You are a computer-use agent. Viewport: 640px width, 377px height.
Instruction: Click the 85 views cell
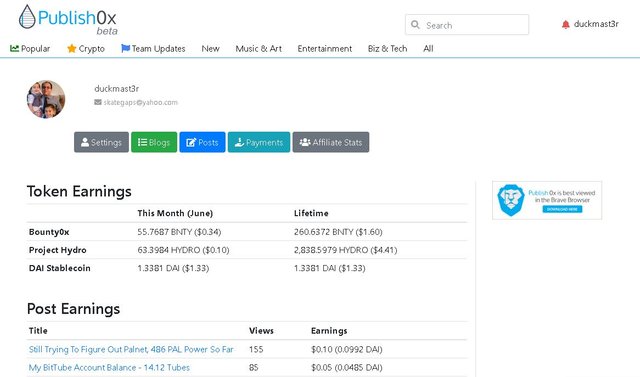[x=253, y=368]
